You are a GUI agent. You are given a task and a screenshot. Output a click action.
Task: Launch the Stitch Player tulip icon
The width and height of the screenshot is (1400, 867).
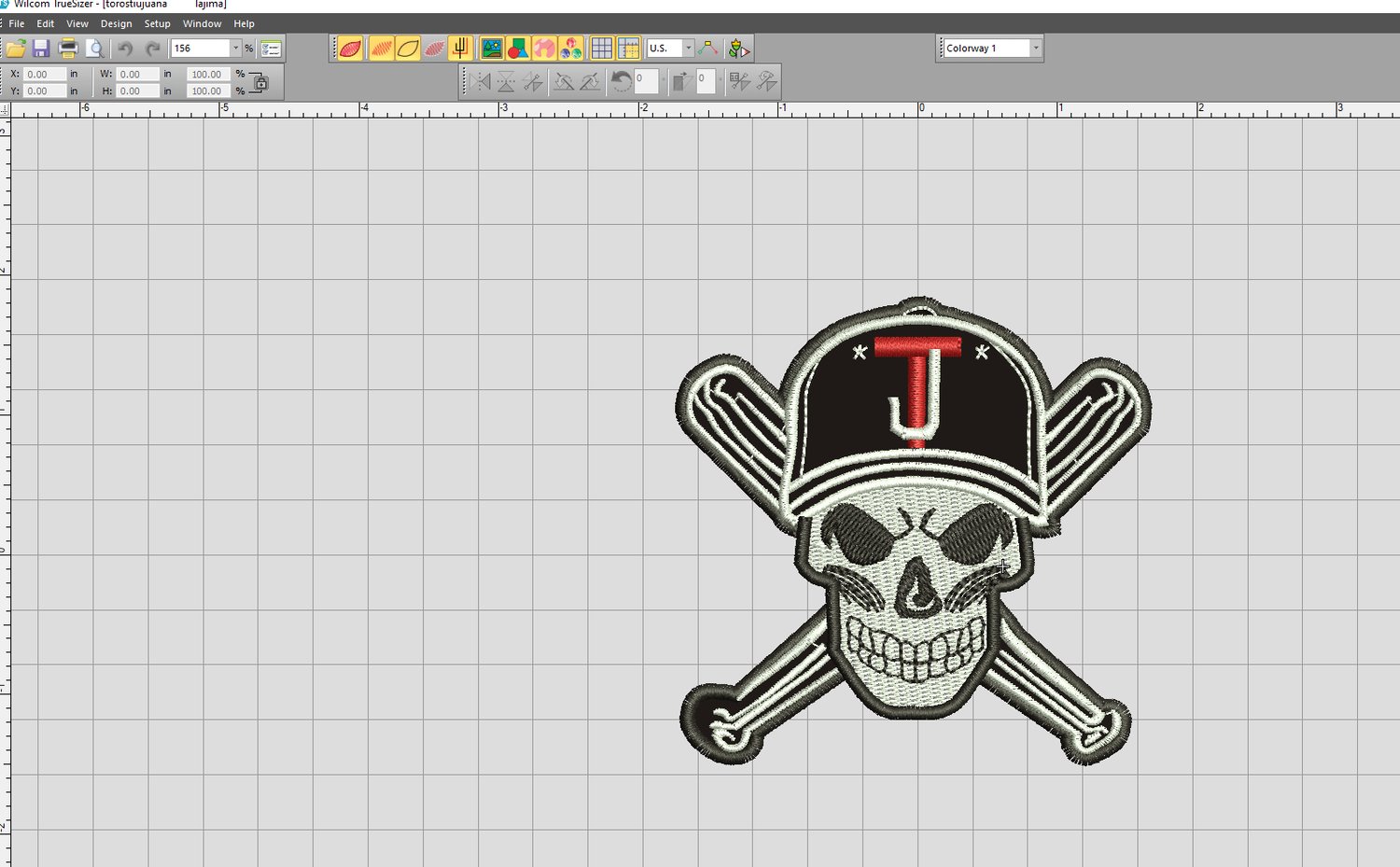pyautogui.click(x=739, y=48)
